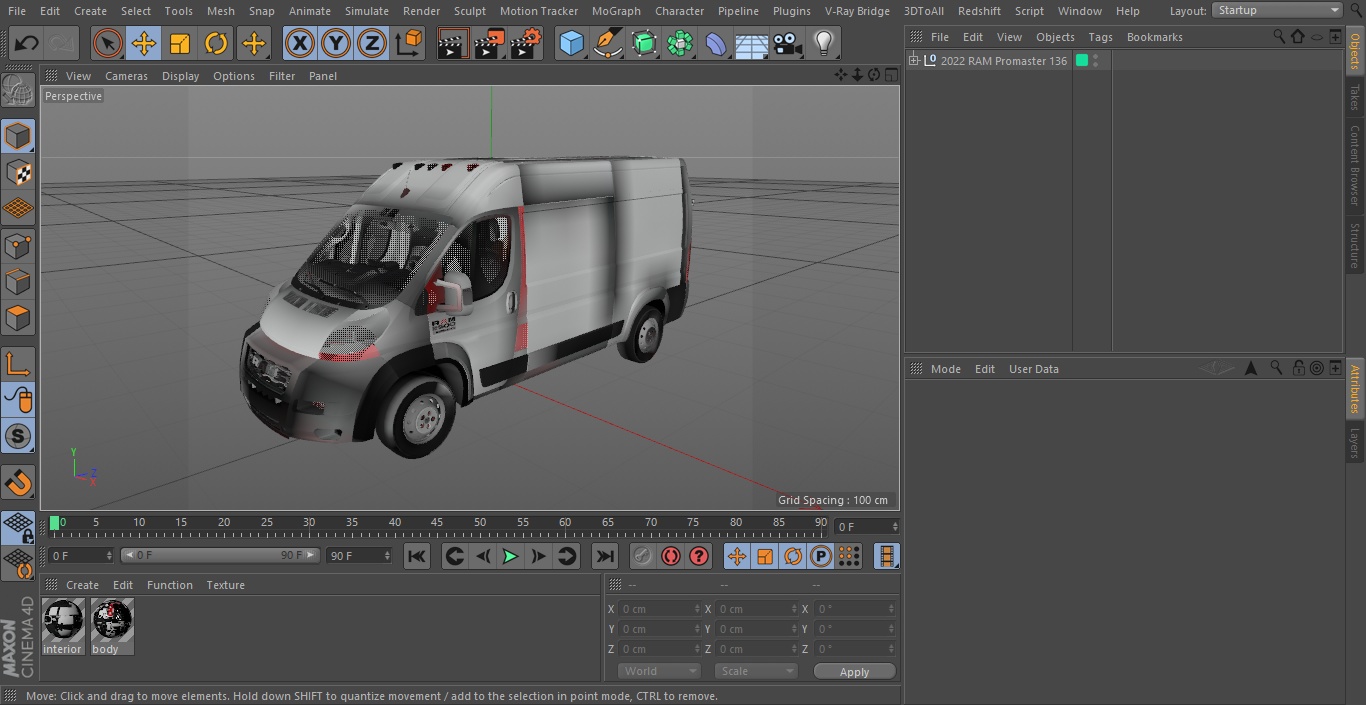
Task: Open the Scale mode dropdown
Action: (755, 671)
